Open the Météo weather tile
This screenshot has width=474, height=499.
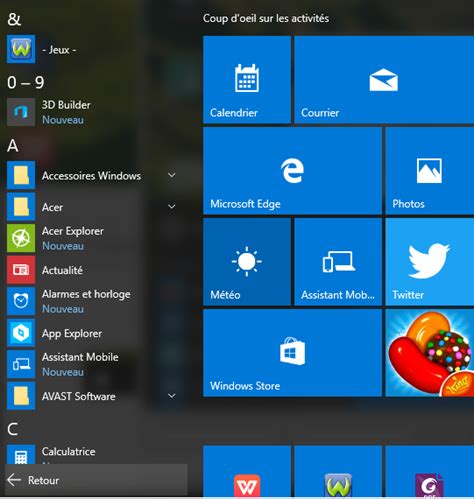tap(247, 262)
